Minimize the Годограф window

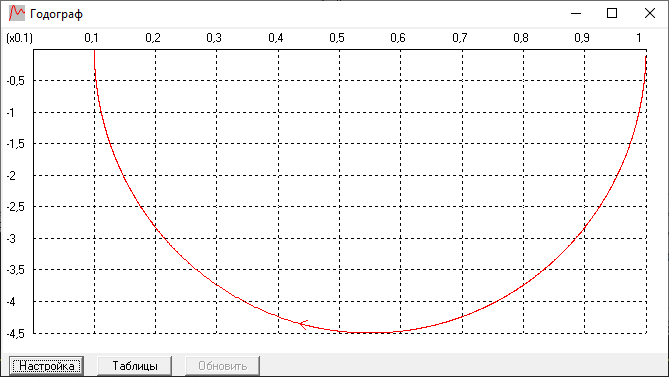point(576,13)
